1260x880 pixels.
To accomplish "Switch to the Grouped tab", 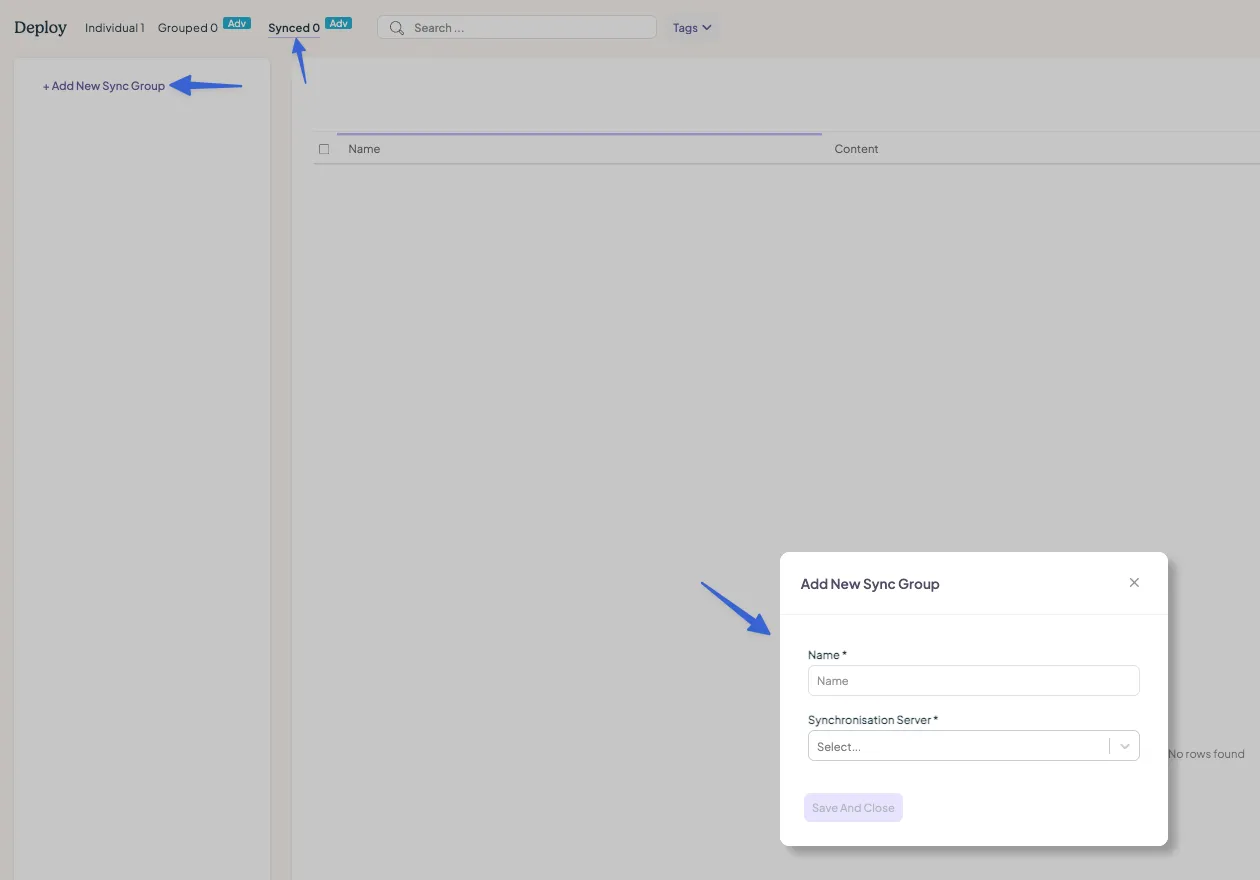I will 188,28.
